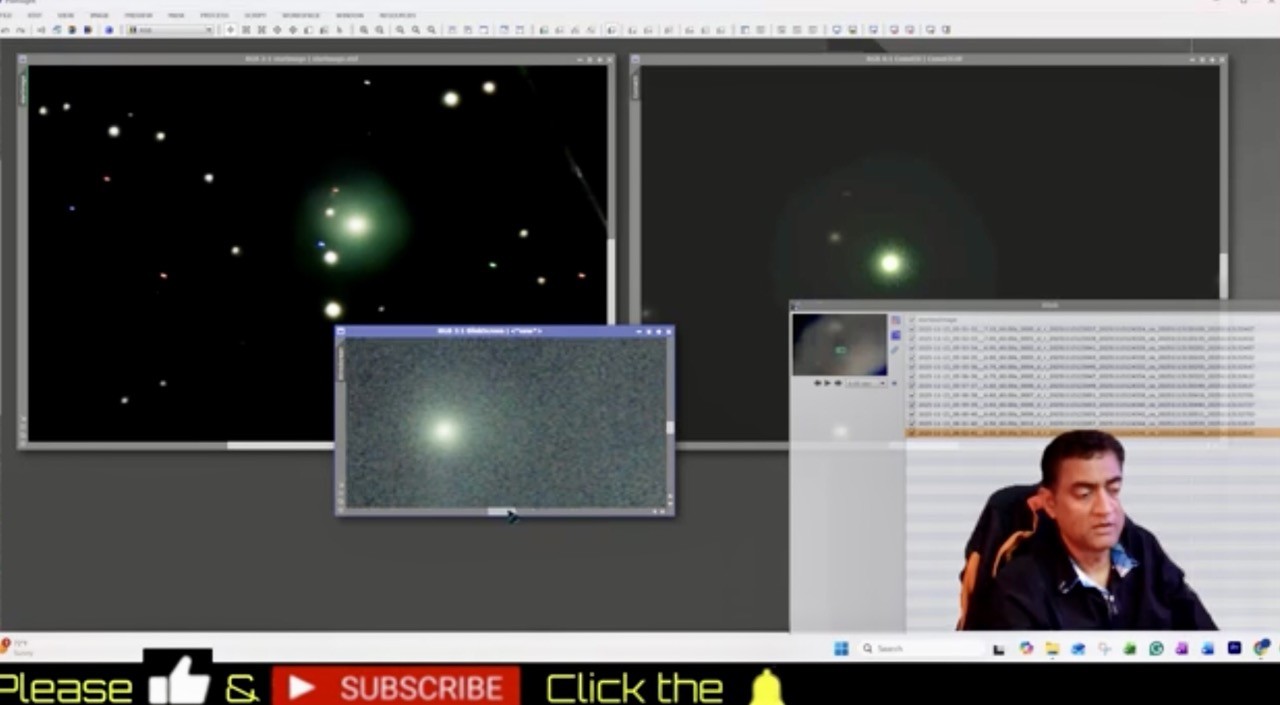Open the PROCESS menu
The image size is (1280, 705).
pos(213,15)
